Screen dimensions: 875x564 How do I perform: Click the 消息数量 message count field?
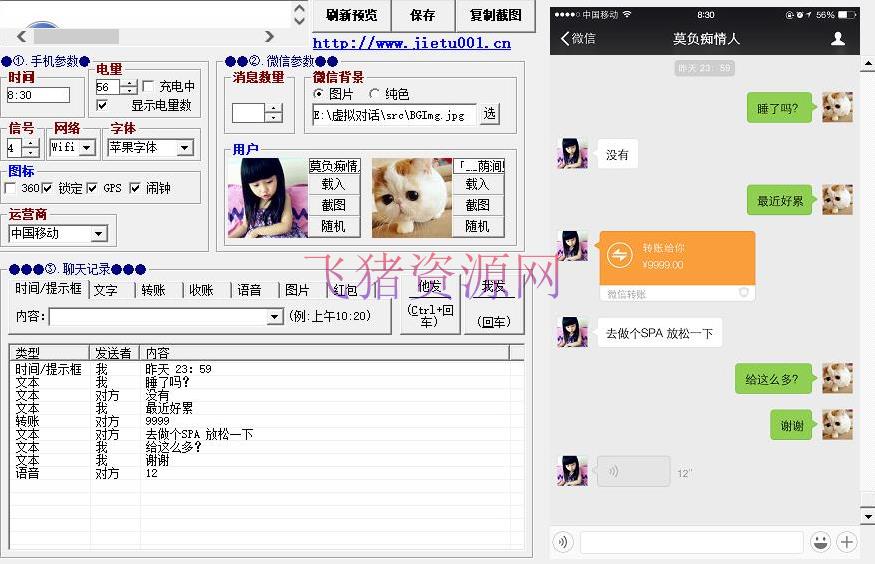pos(248,113)
